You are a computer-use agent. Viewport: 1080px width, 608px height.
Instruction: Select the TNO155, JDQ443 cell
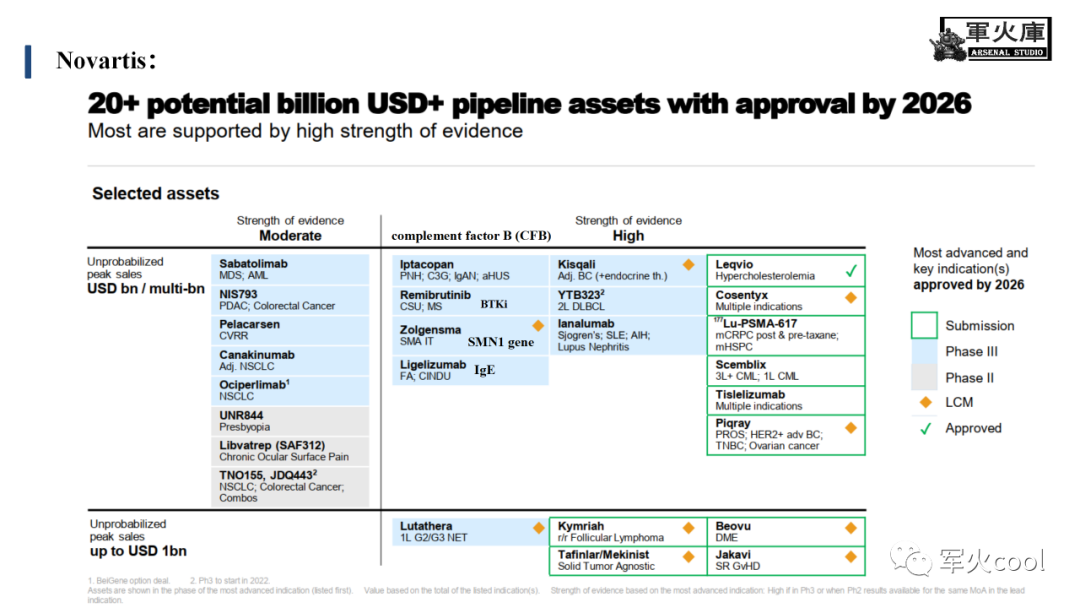[290, 487]
